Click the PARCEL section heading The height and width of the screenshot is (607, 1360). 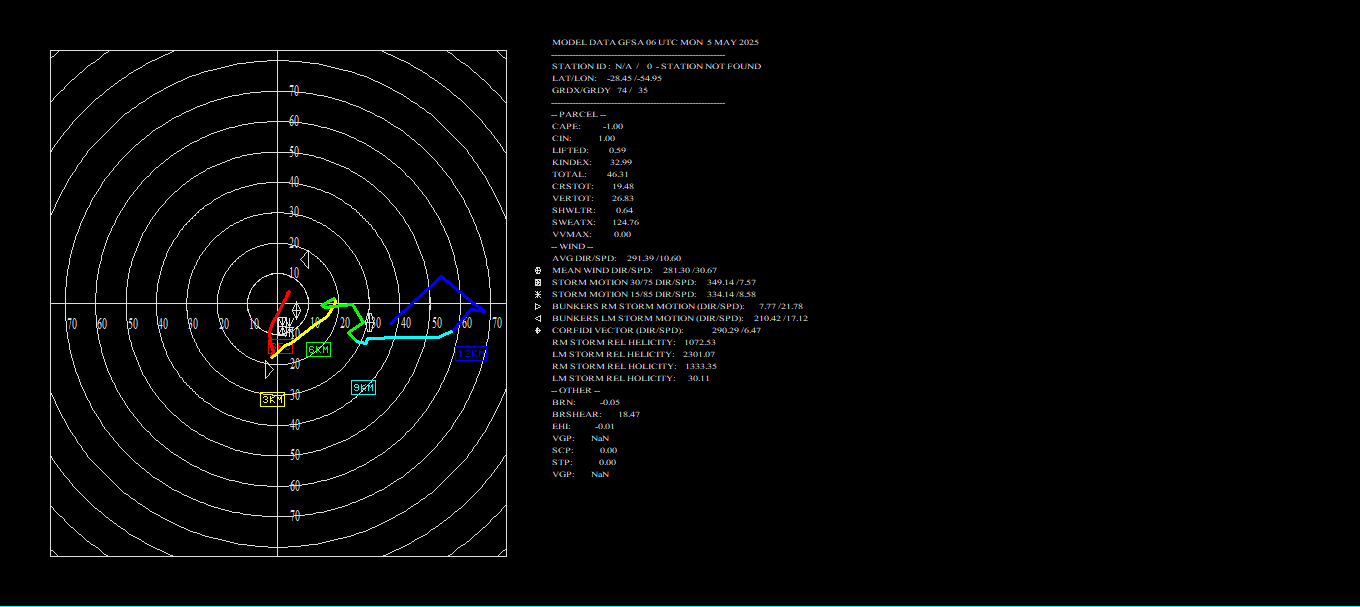[579, 114]
